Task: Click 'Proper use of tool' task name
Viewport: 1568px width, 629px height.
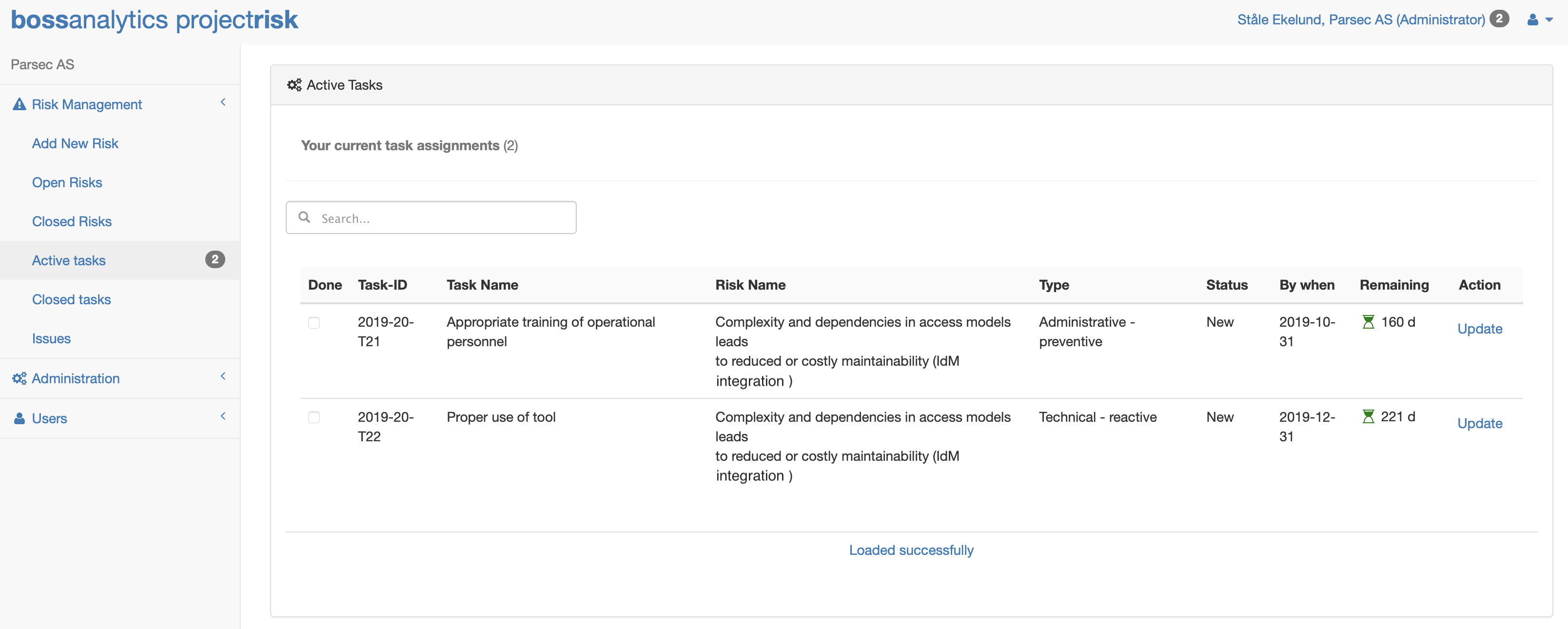Action: (501, 417)
